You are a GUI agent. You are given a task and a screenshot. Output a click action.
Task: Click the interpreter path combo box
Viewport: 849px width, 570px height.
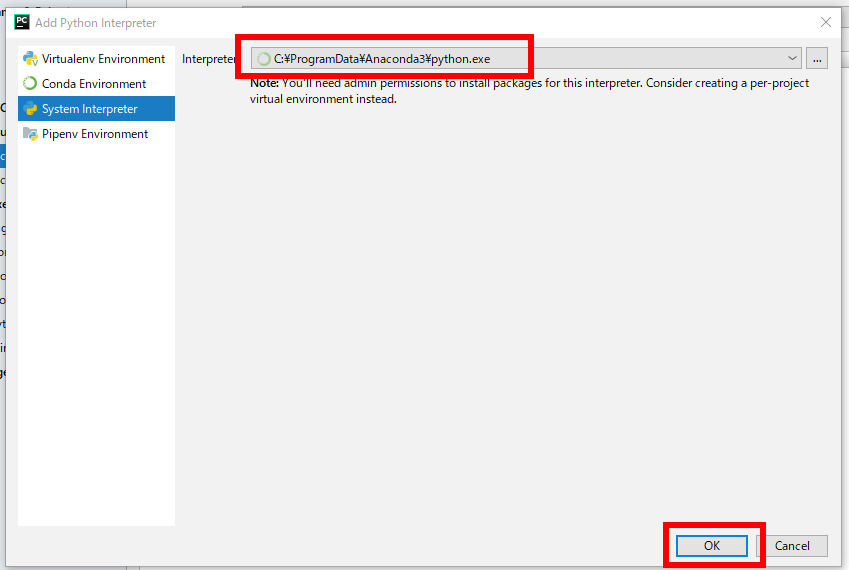pyautogui.click(x=526, y=58)
